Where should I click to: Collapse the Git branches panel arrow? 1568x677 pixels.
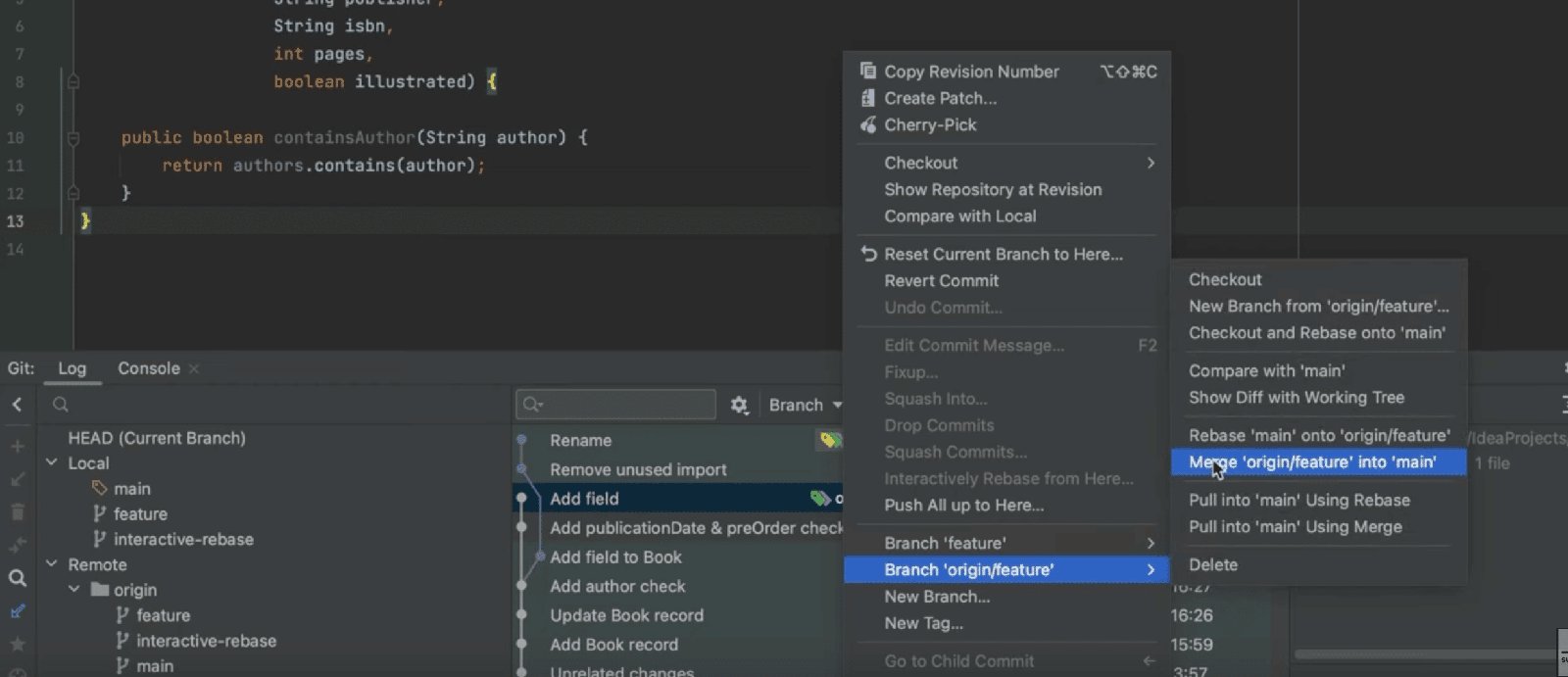click(17, 404)
